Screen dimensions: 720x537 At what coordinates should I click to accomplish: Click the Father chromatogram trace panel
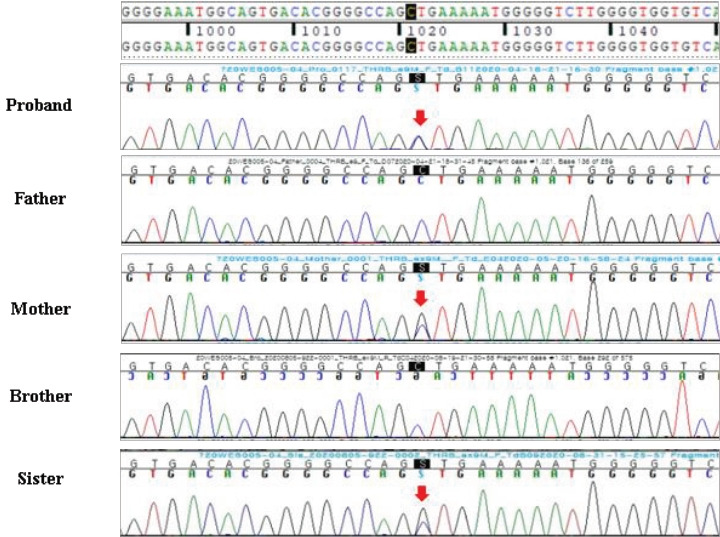pyautogui.click(x=420, y=215)
